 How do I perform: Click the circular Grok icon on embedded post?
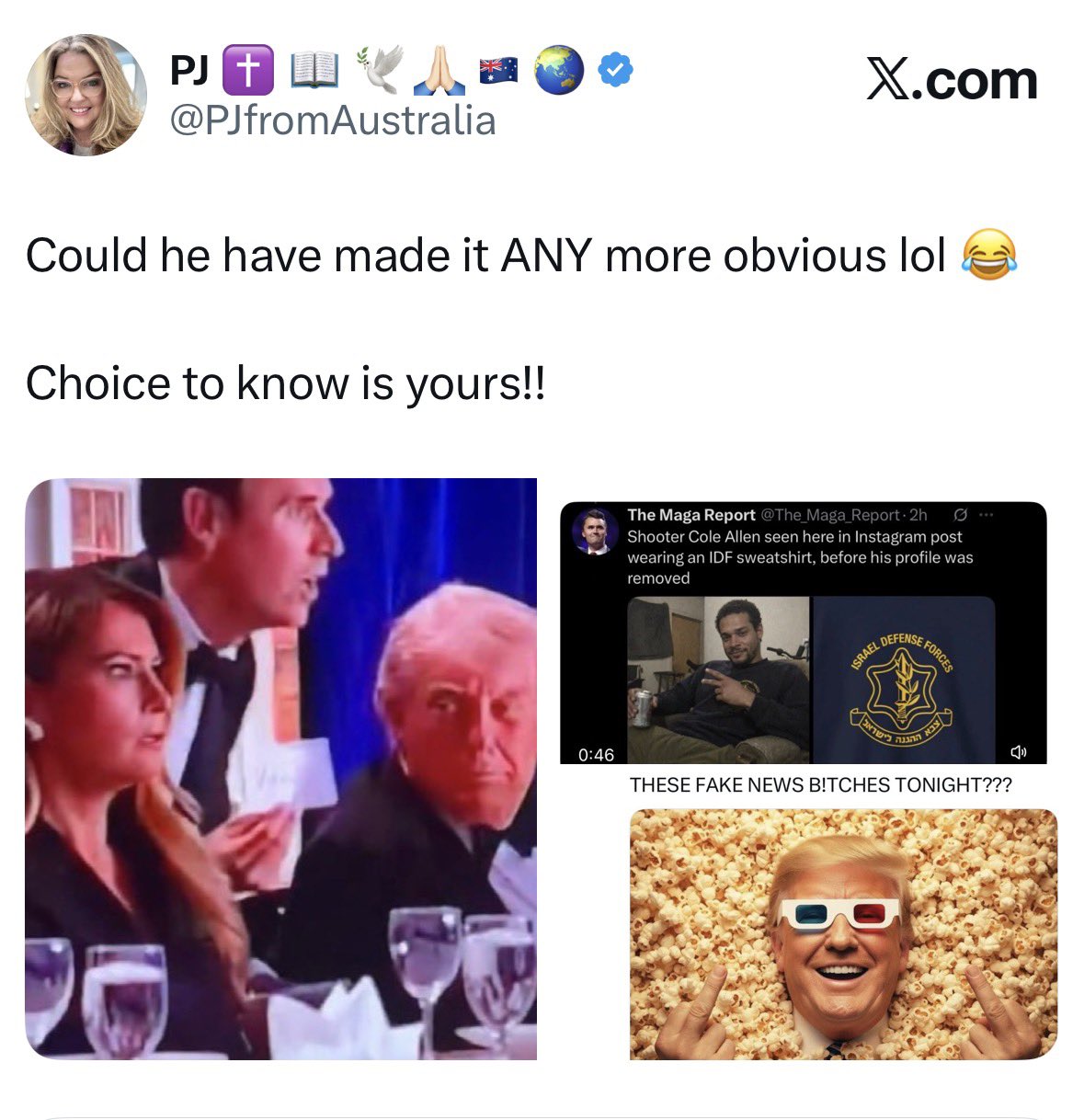pos(961,514)
